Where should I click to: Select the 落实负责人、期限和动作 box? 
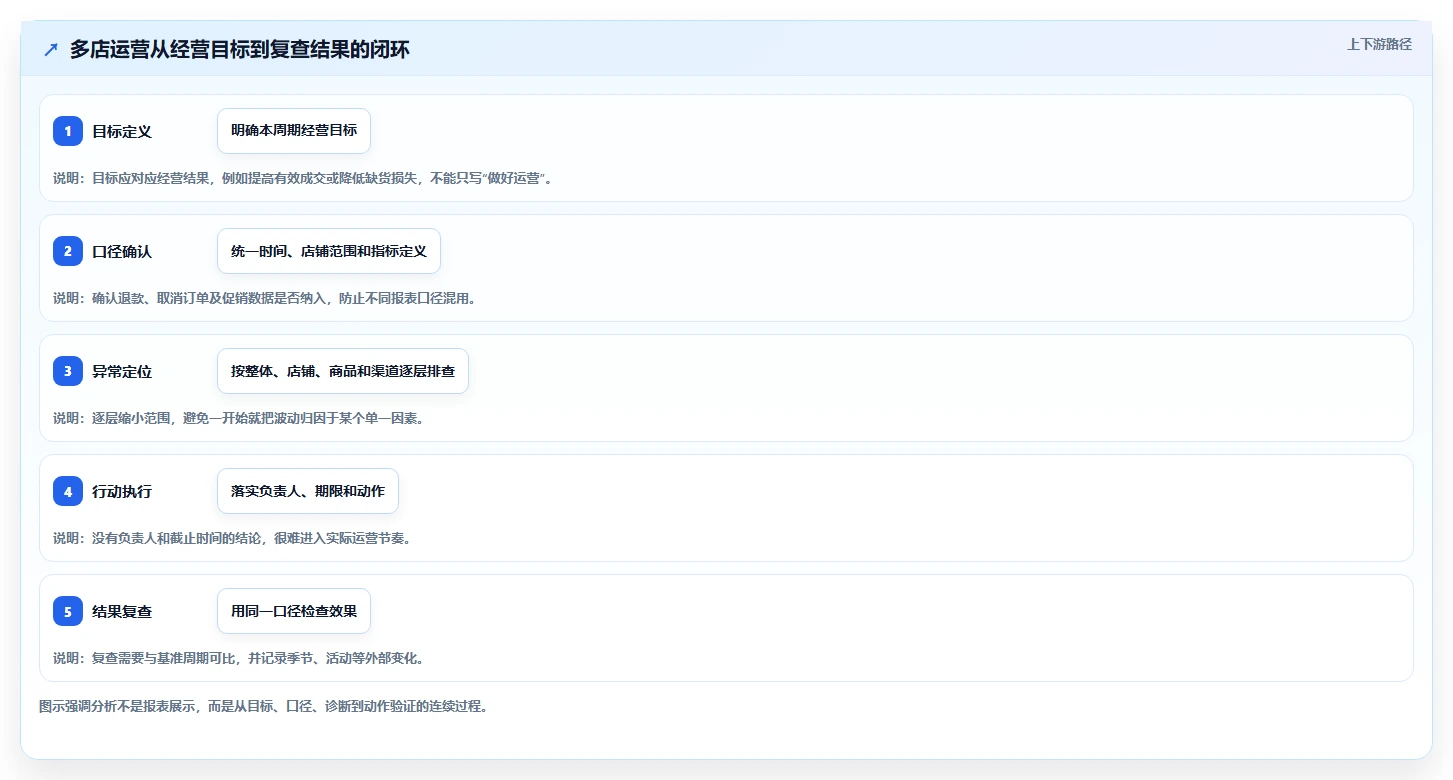click(308, 491)
